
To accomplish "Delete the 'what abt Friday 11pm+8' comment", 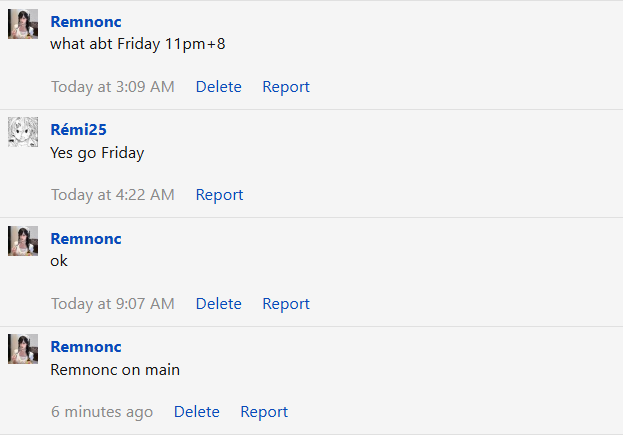I will tap(219, 87).
